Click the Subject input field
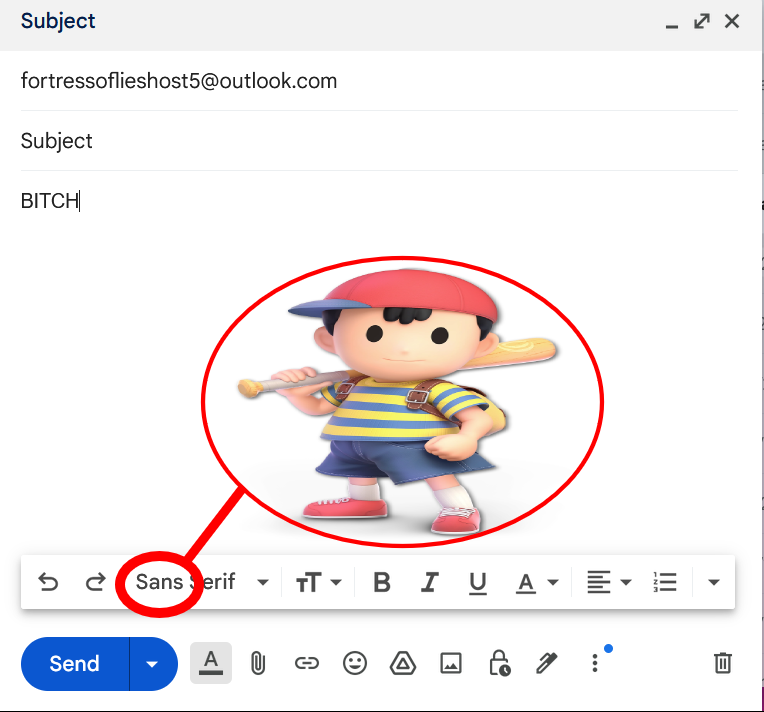764x712 pixels. pyautogui.click(x=379, y=141)
